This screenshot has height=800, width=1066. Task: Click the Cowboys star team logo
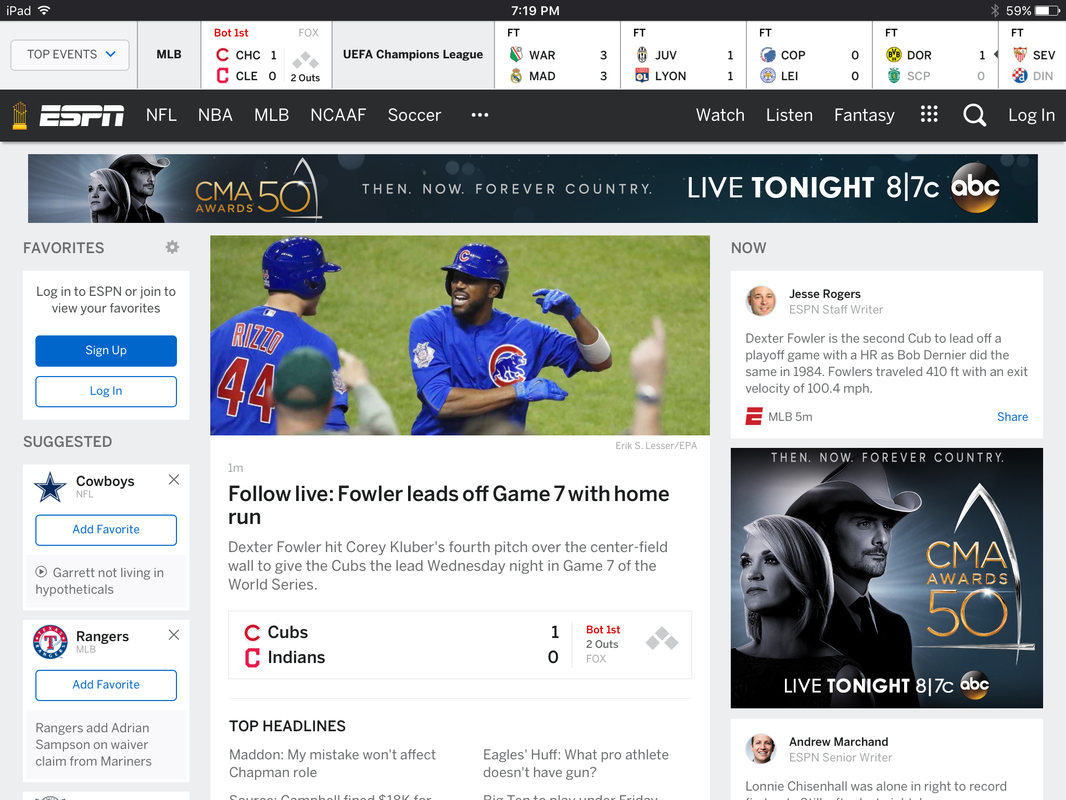coord(50,487)
